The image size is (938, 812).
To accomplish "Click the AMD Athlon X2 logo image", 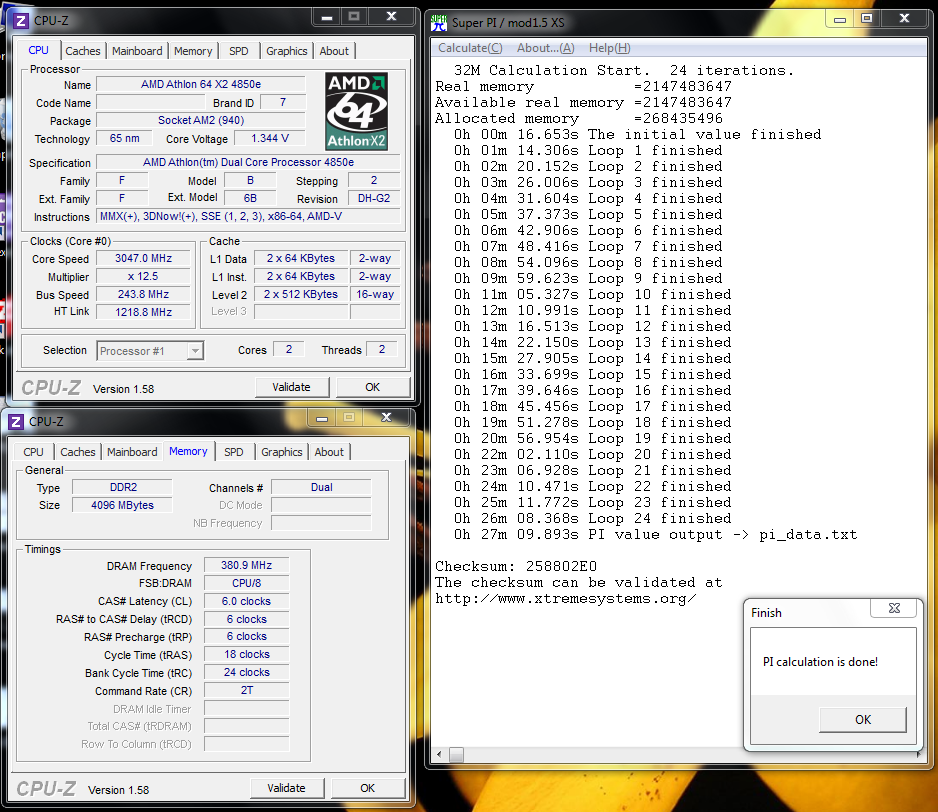I will (x=357, y=111).
